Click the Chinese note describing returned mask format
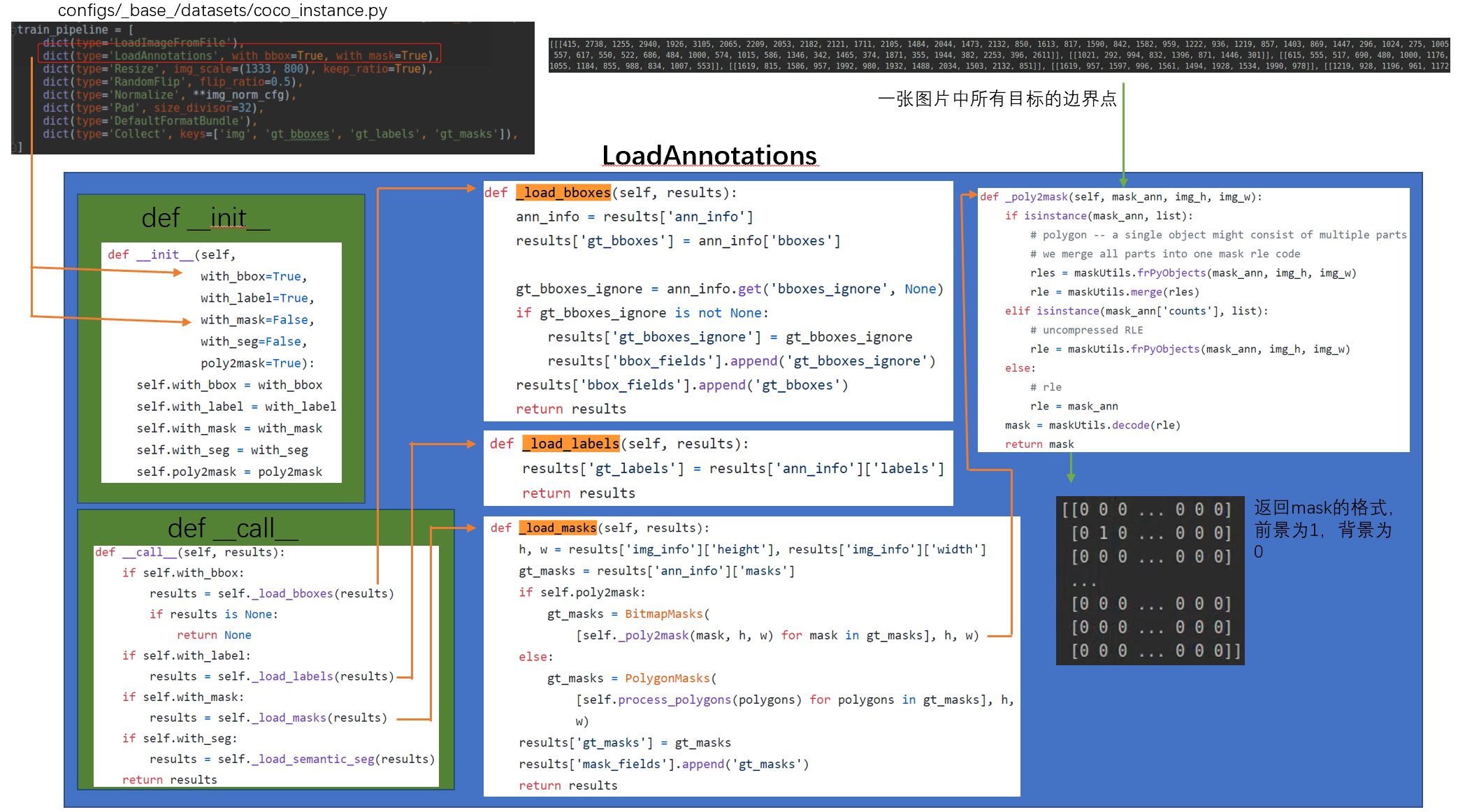Screen dimensions: 1458x812 point(1322,529)
